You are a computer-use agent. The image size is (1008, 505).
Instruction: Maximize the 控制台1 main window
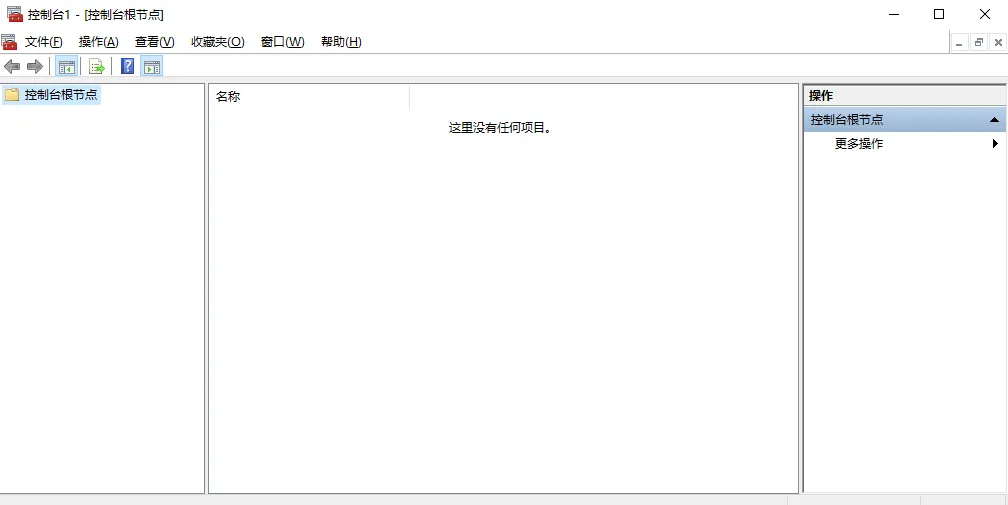click(x=939, y=14)
